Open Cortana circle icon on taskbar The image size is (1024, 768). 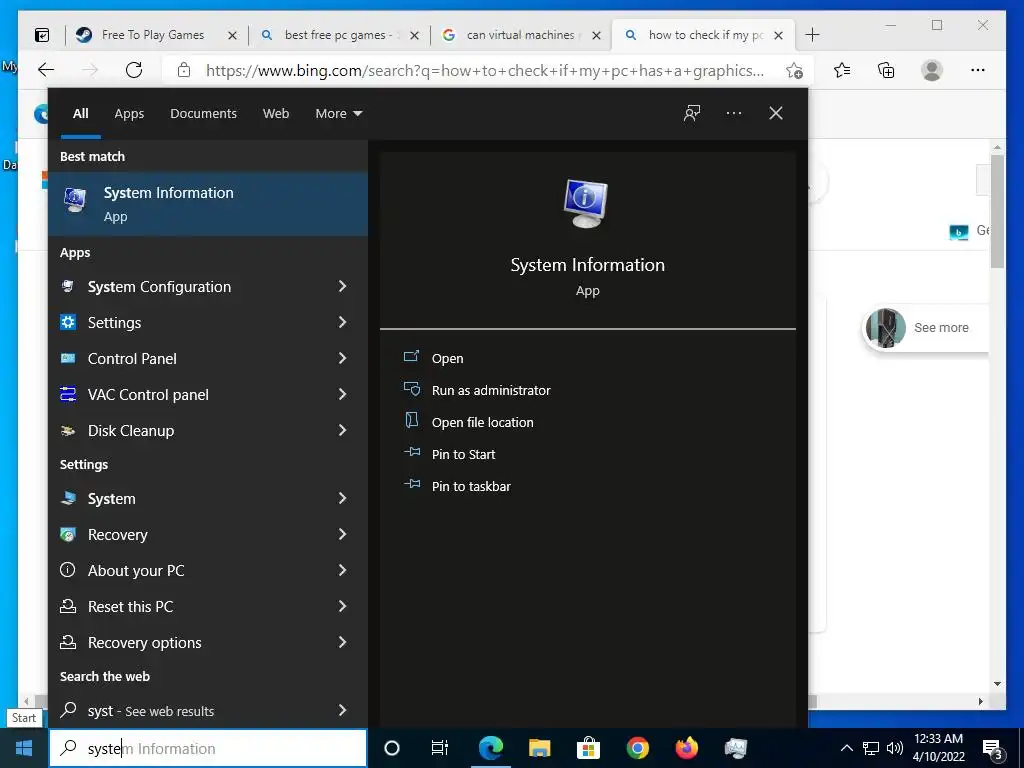tap(392, 748)
